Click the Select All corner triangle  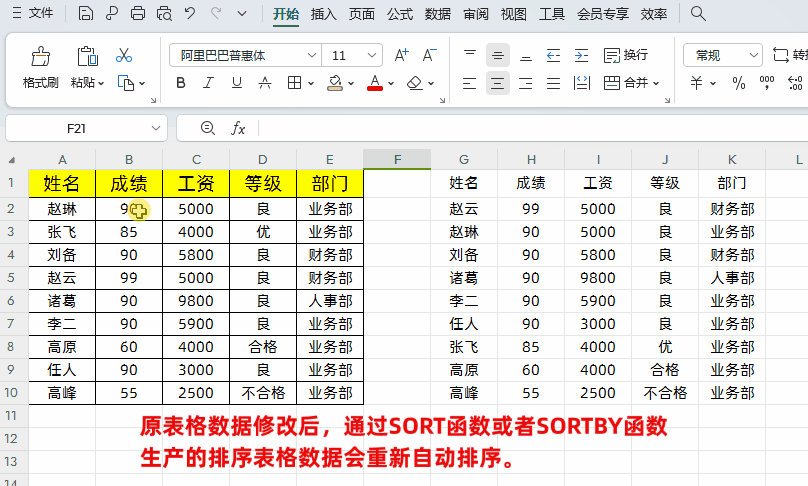pos(11,160)
